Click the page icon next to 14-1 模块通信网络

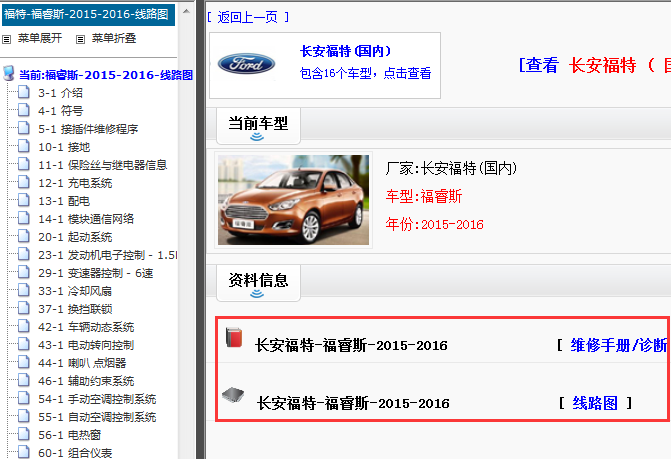pos(24,218)
